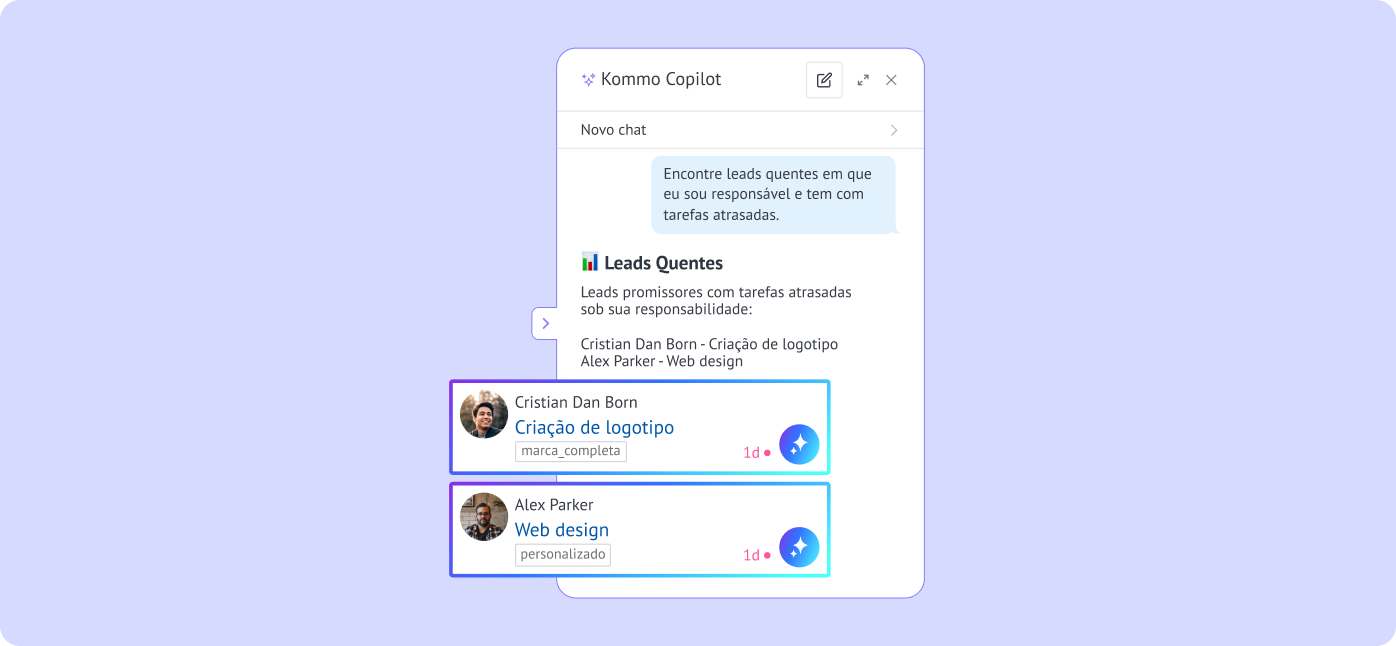Expand the Copilot panel to fullscreen
This screenshot has height=646, width=1396.
pos(863,80)
